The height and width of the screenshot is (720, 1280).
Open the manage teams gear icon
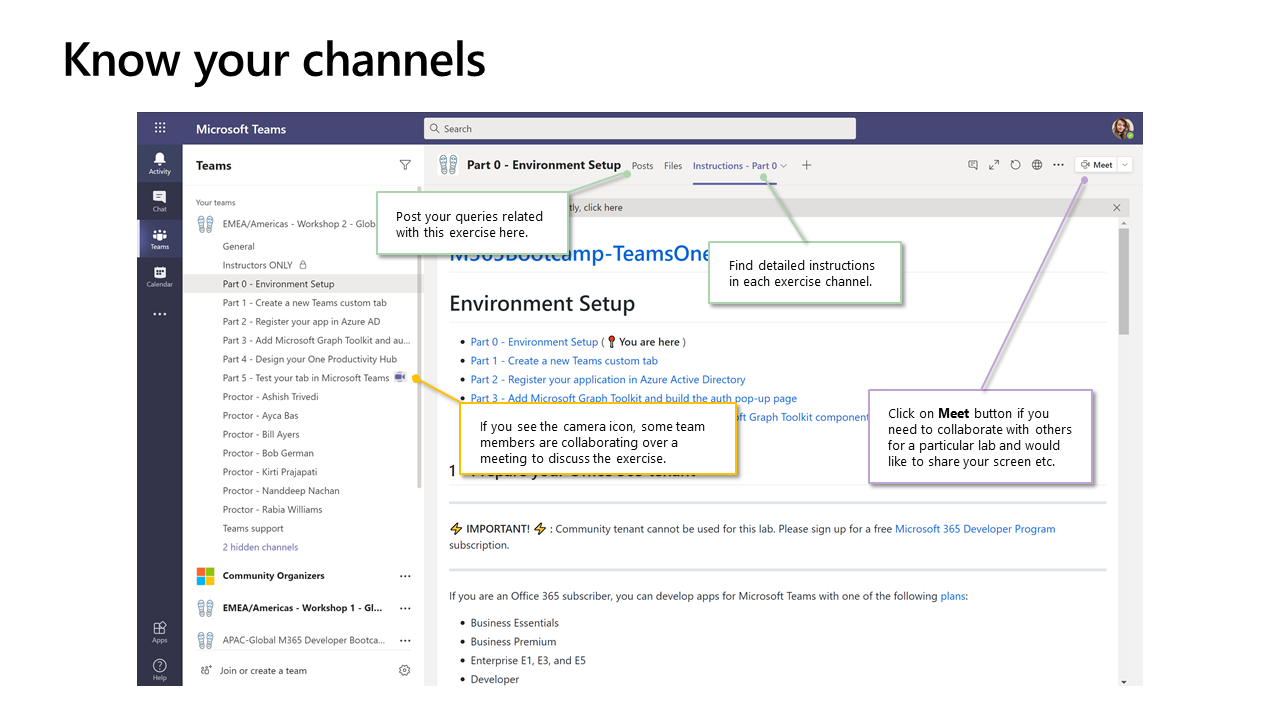405,670
